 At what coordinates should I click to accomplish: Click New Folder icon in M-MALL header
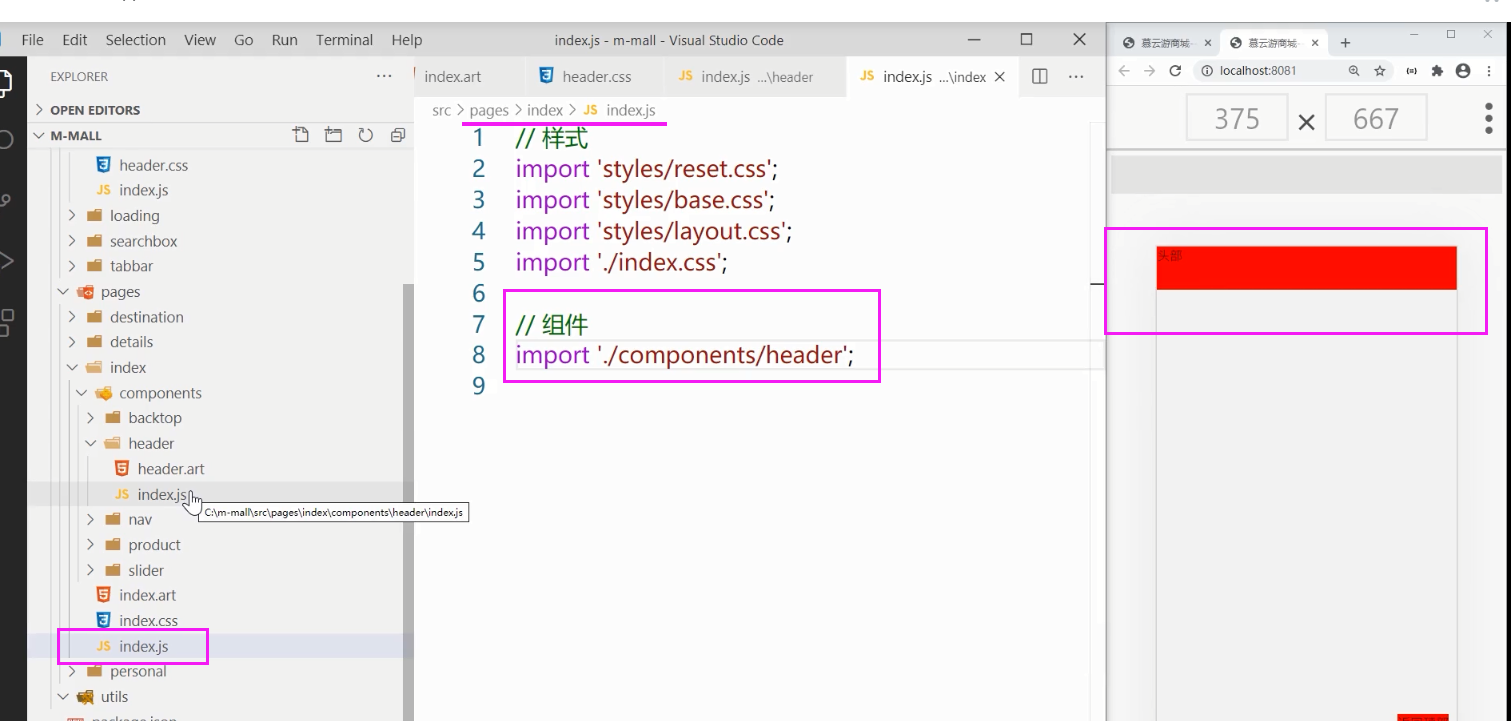[x=333, y=135]
